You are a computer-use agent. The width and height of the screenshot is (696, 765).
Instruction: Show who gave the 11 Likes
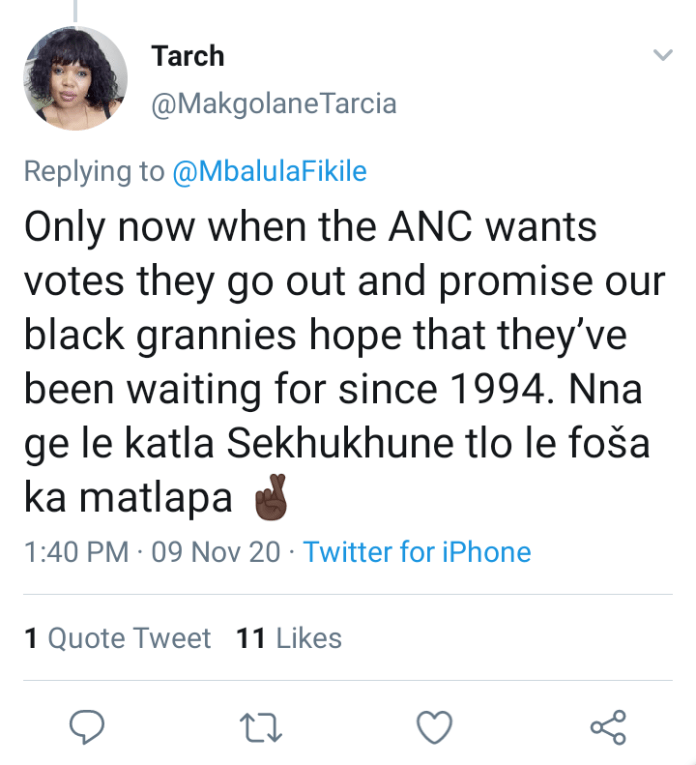coord(289,638)
